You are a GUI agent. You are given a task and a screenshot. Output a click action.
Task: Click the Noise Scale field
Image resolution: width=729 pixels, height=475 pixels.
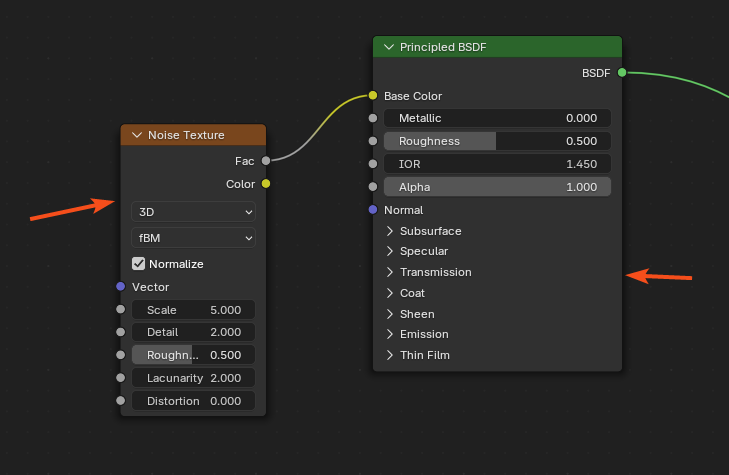tap(193, 310)
